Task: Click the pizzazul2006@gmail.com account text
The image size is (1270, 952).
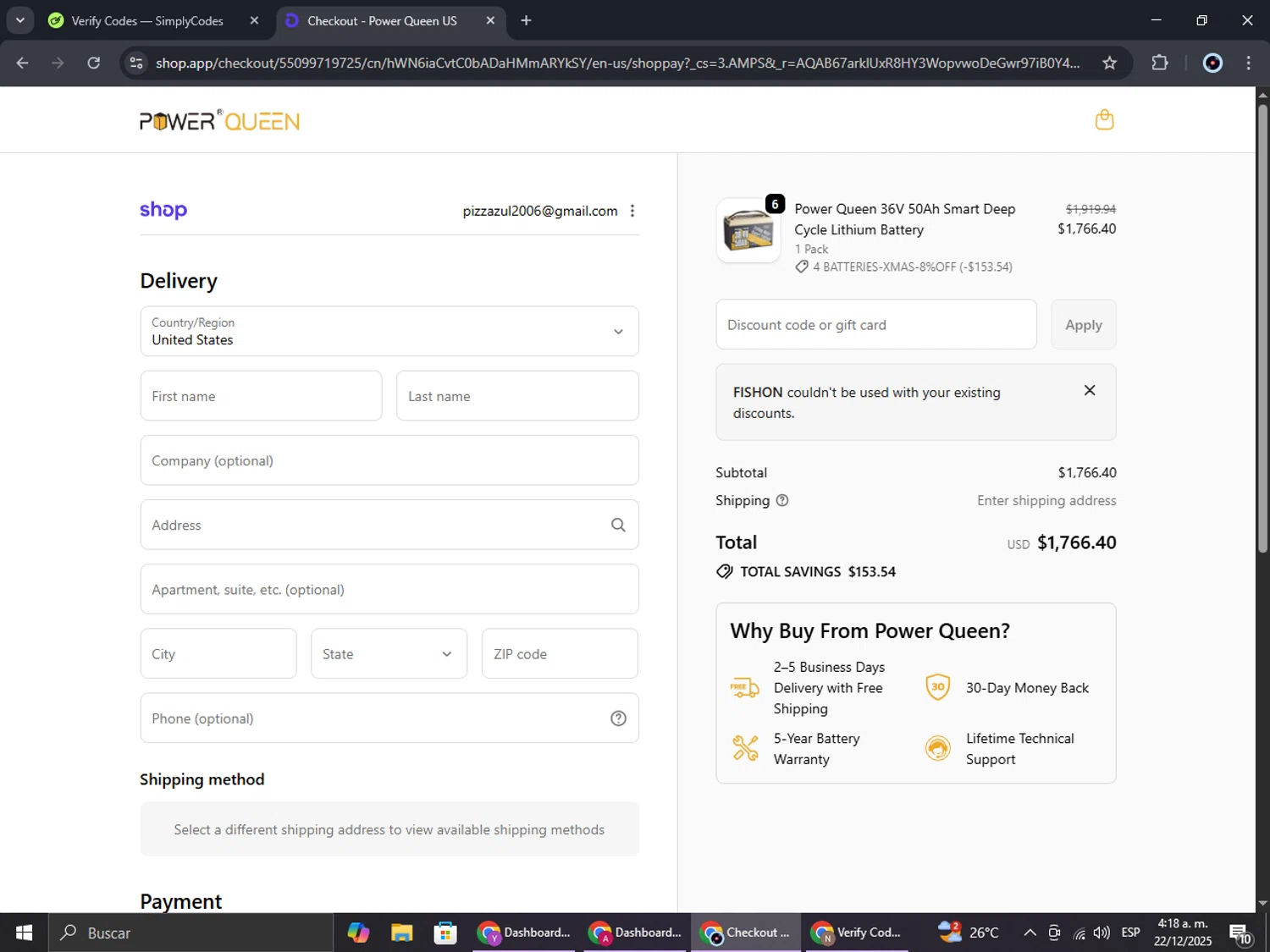Action: pos(540,211)
